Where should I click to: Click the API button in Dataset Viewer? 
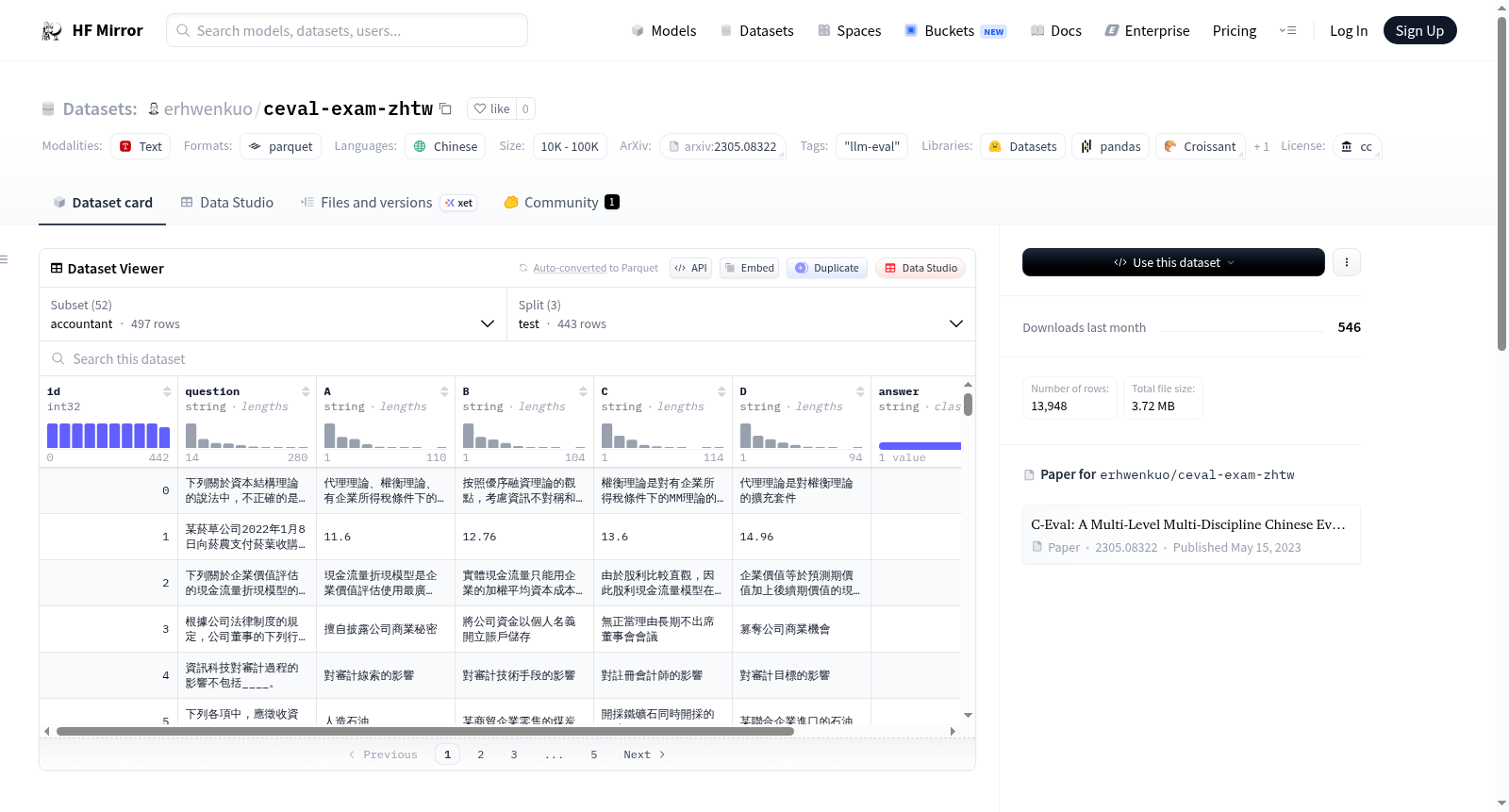(690, 268)
